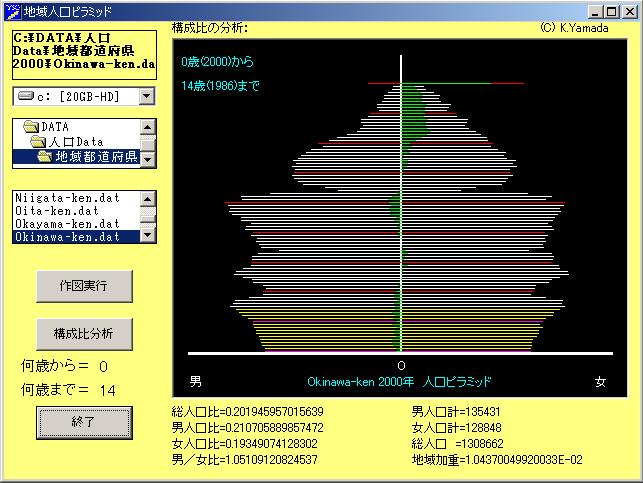Click the 地域加重 value line

(x=497, y=460)
